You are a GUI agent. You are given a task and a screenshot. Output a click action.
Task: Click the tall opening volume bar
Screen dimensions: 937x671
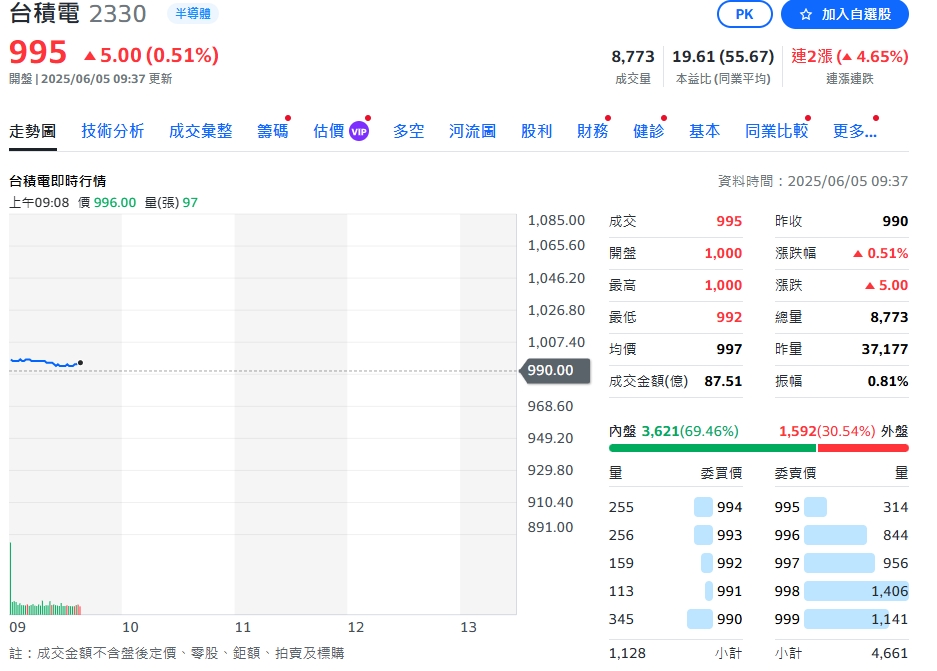coord(11,578)
